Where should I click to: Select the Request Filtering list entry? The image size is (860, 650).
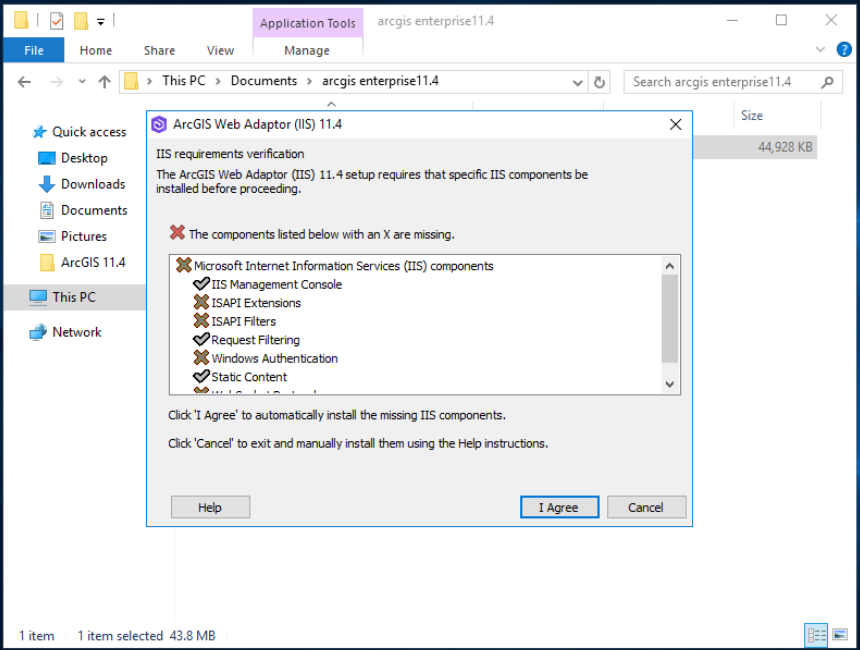[x=256, y=340]
